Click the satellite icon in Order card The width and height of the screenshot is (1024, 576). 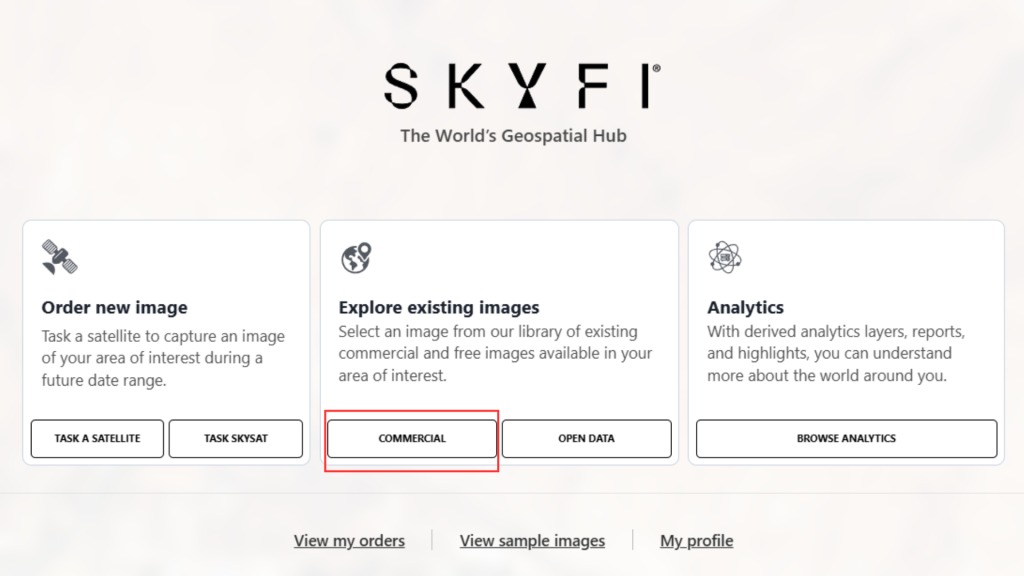tap(59, 257)
